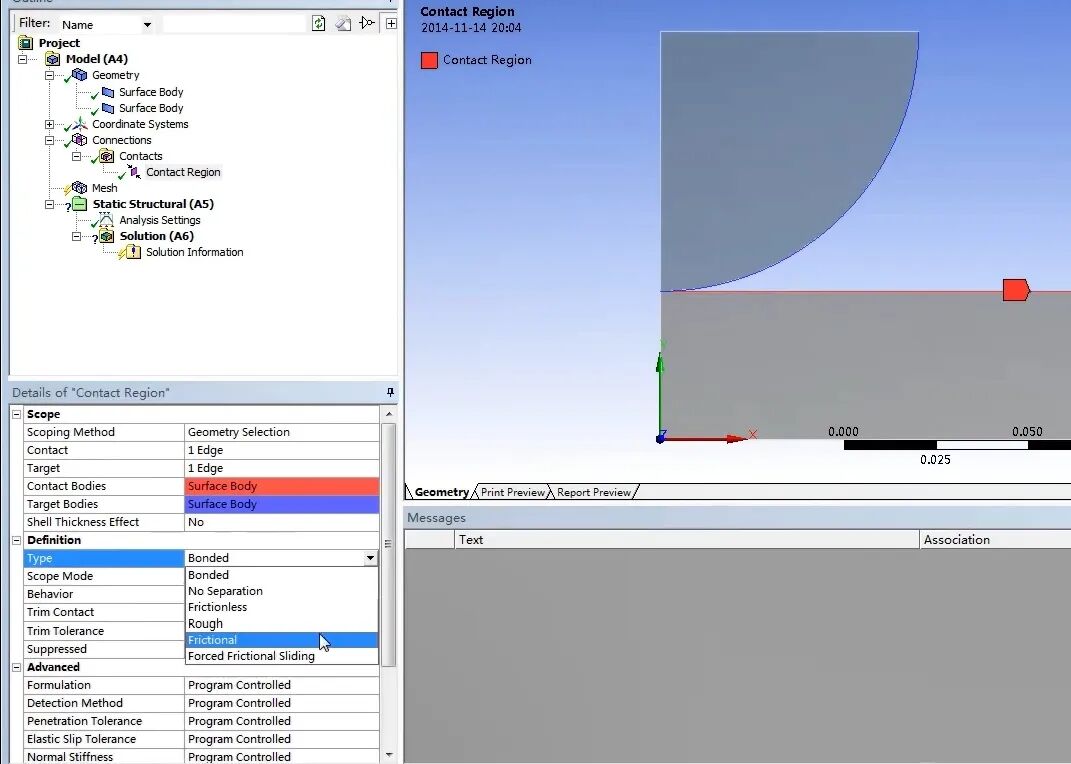Choose Bonded from Type list

(281, 575)
